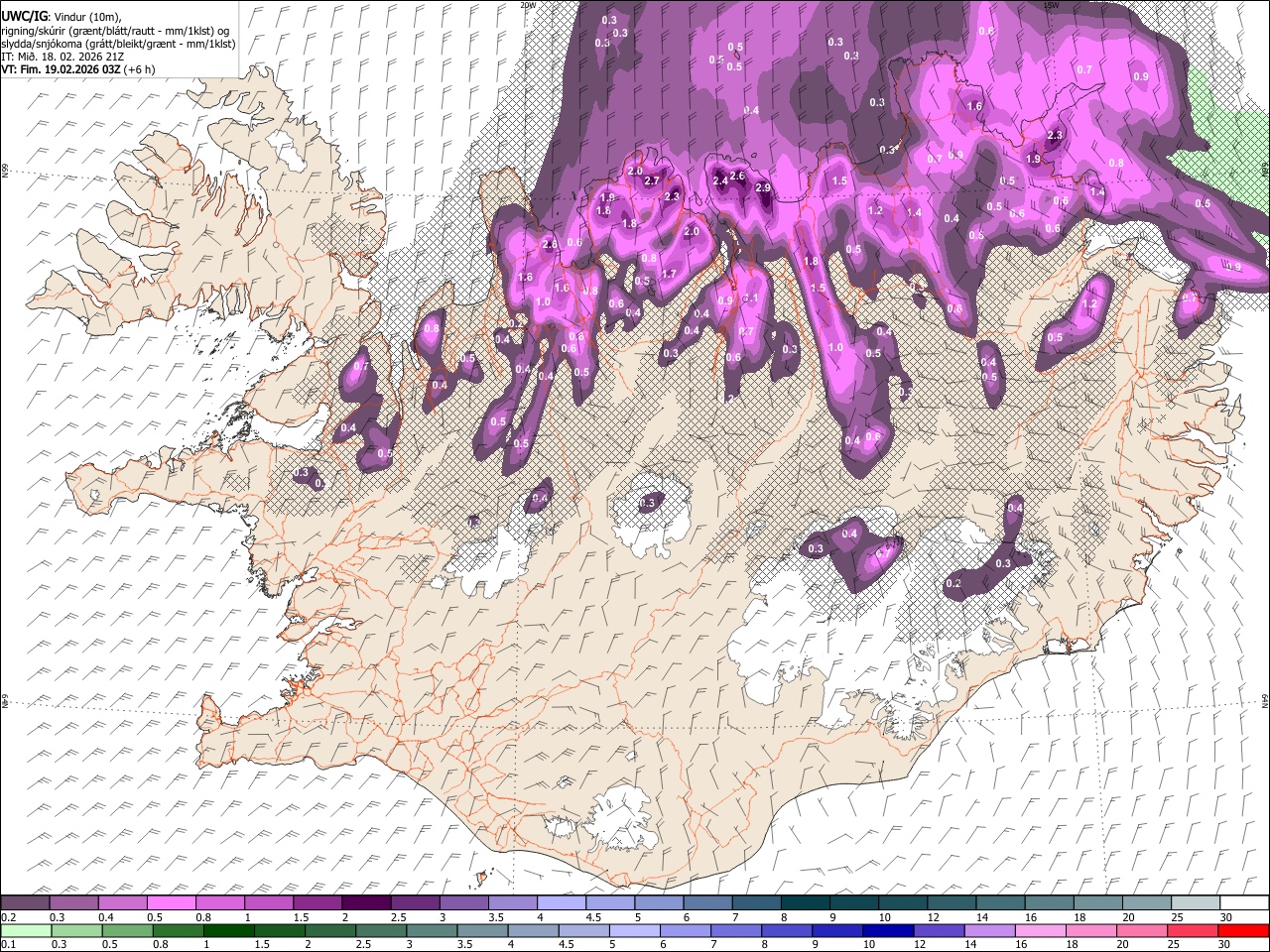Select the light purple lower swatch at 14

pos(989,931)
